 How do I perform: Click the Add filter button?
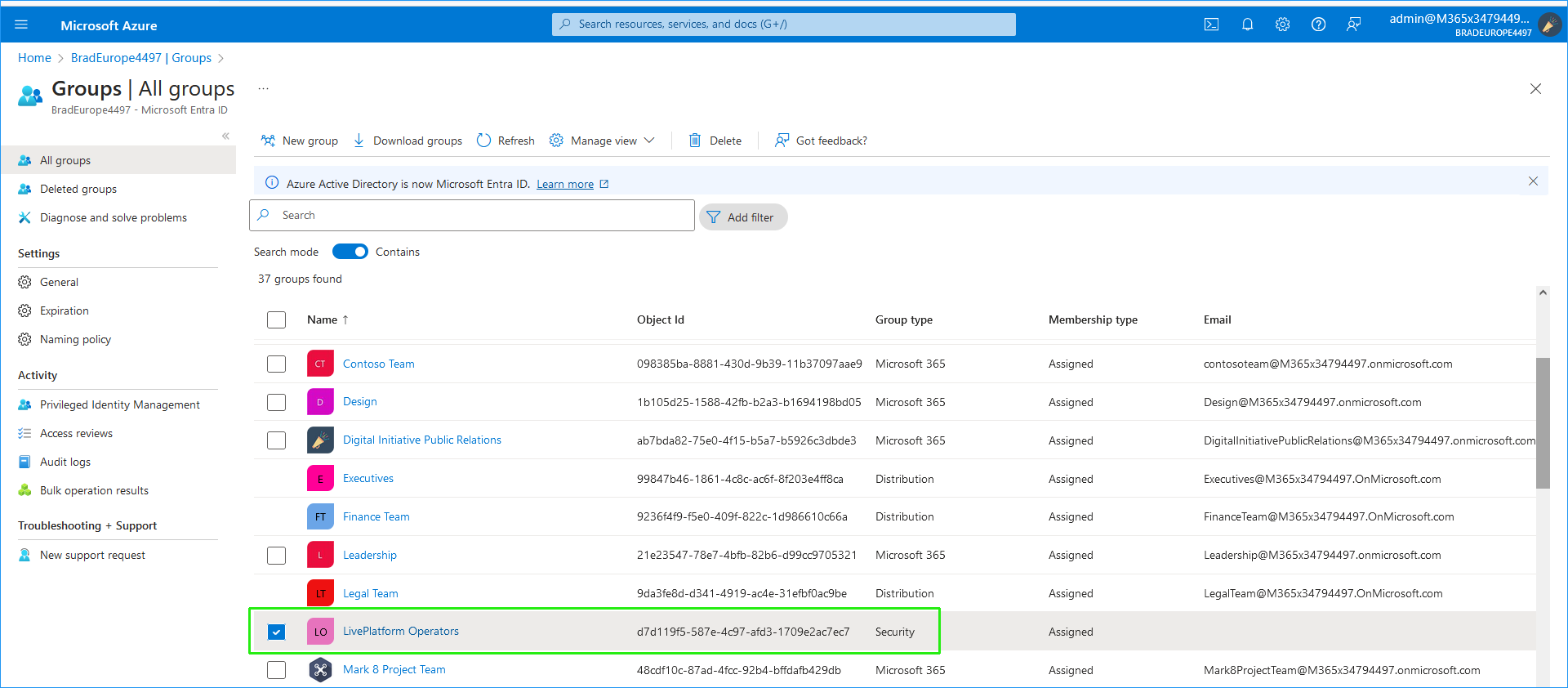pos(743,217)
